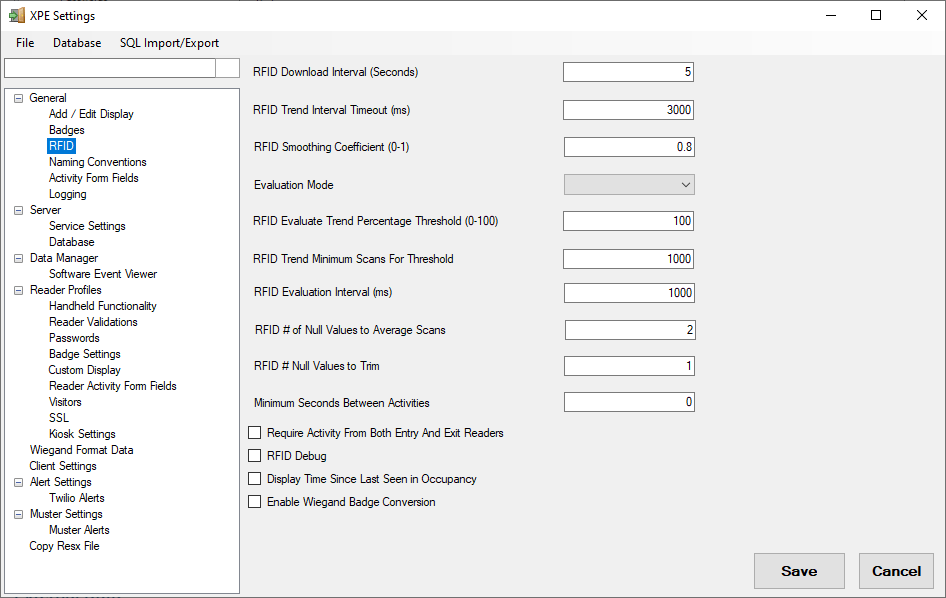Viewport: 946px width, 598px height.
Task: Open the SQL Import/Export menu
Action: [169, 43]
